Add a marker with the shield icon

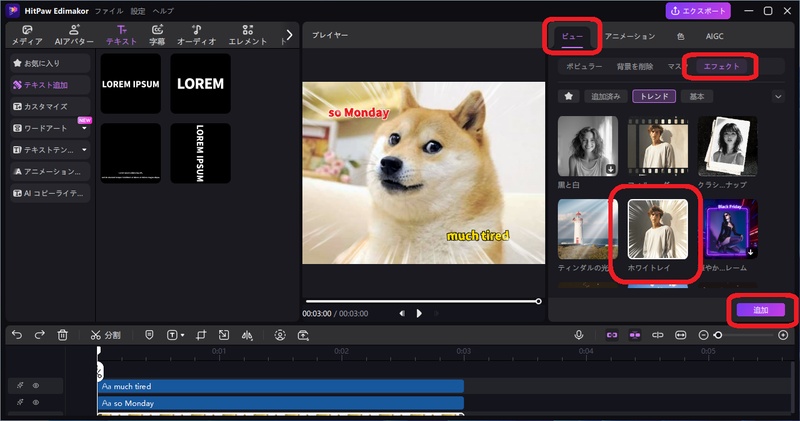149,335
